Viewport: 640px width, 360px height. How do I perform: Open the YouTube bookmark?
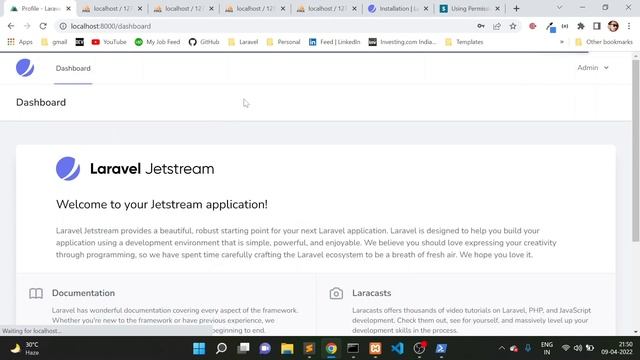point(109,42)
